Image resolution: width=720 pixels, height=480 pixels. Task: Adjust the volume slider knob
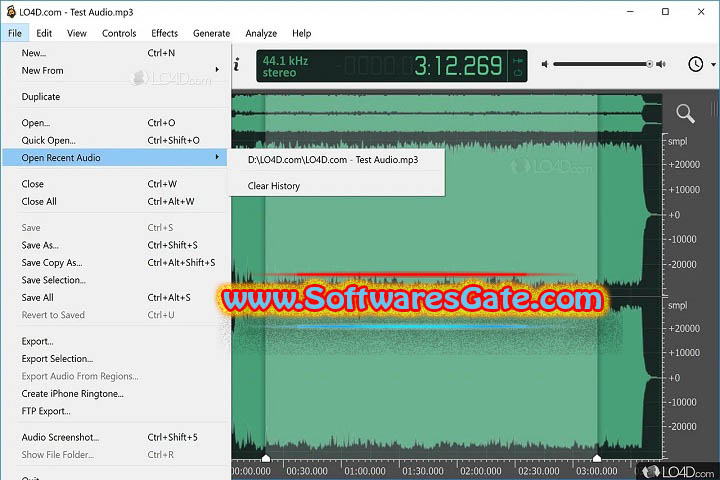(x=649, y=64)
